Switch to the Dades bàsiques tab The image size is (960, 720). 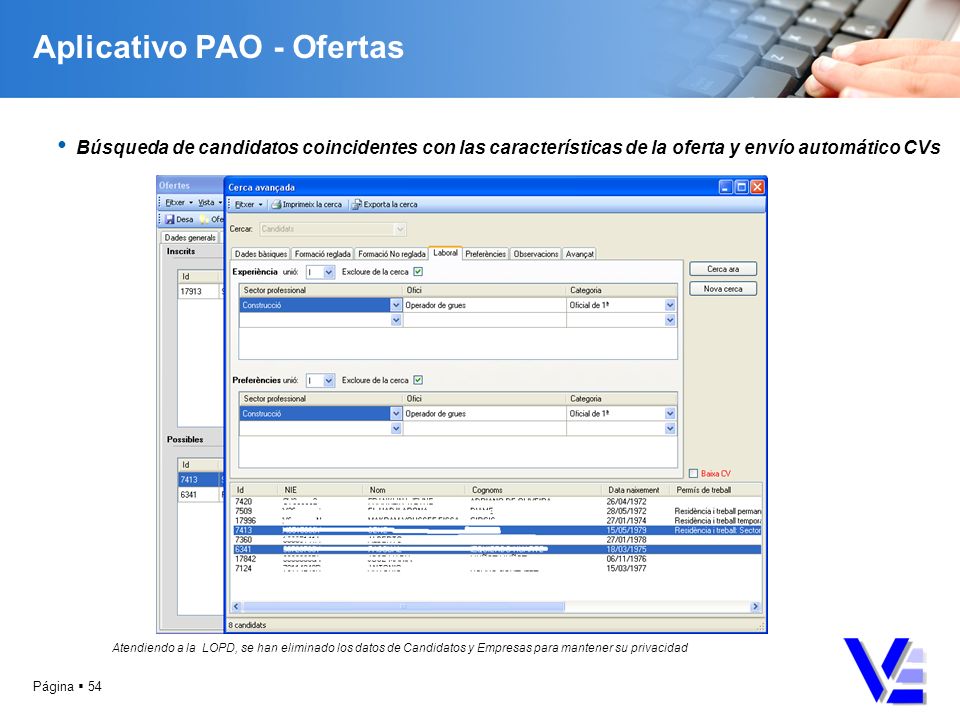pos(261,254)
